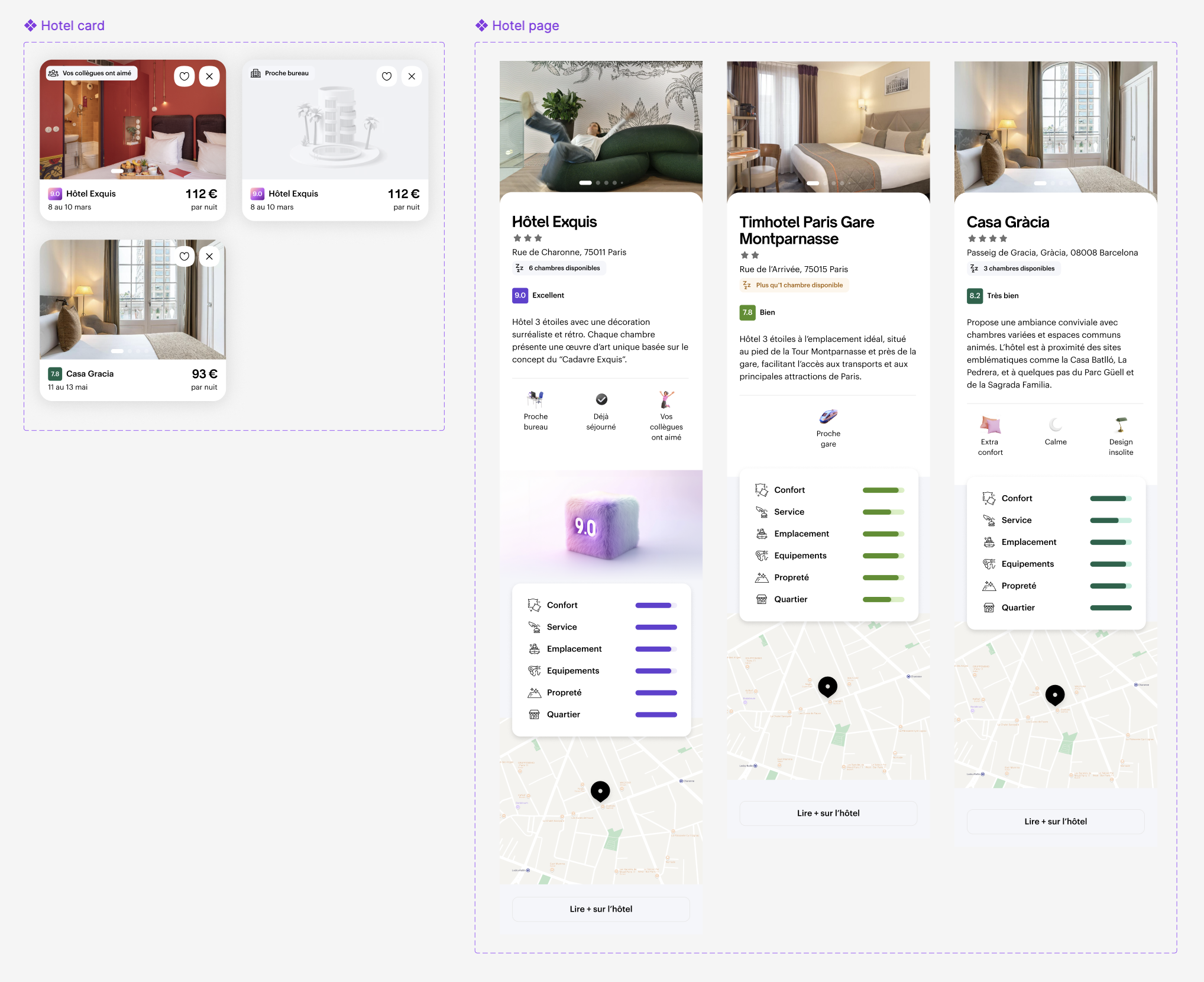
Task: Click the Proche gare train icon
Action: pyautogui.click(x=828, y=416)
